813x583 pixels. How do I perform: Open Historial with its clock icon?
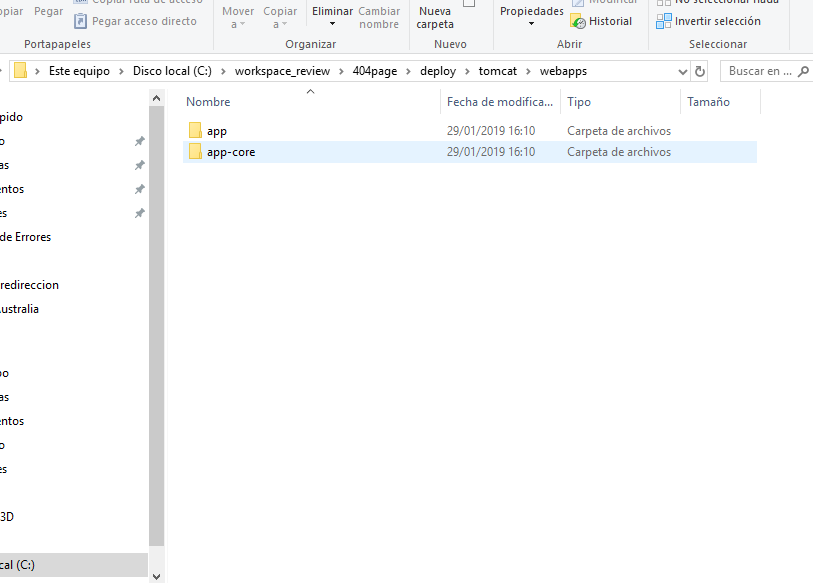point(578,21)
